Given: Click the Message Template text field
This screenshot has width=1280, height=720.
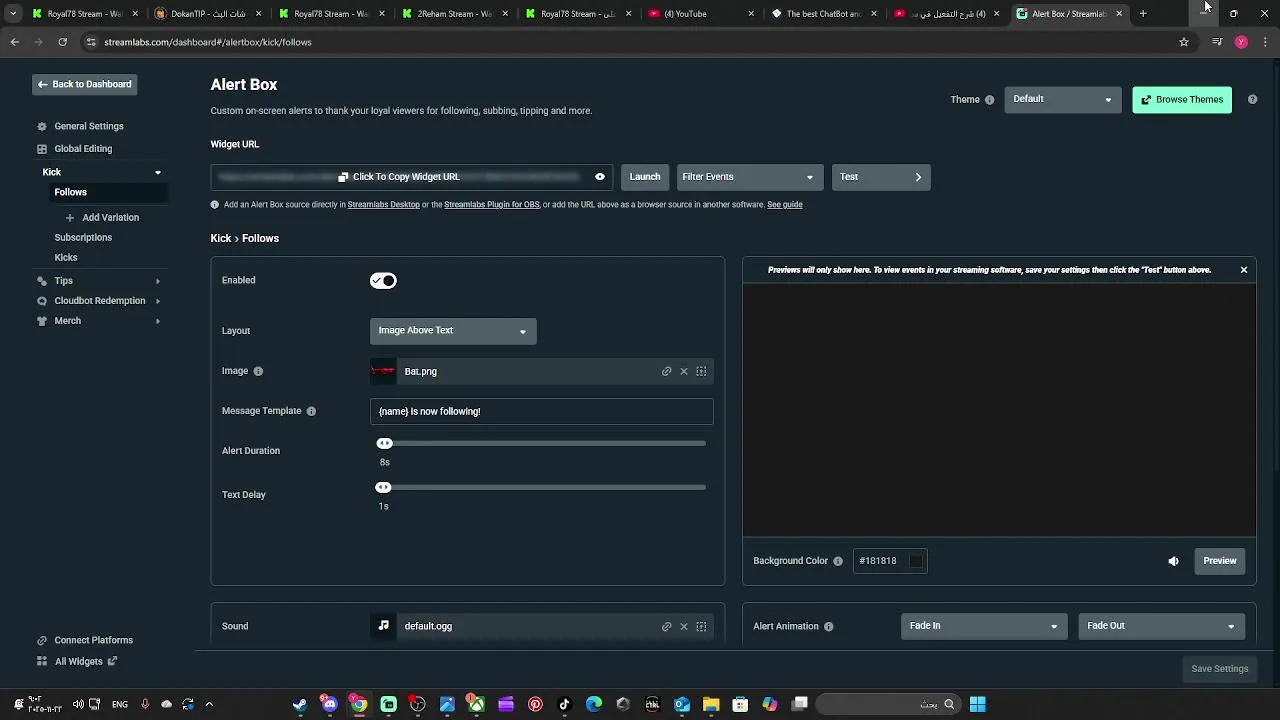Looking at the screenshot, I should point(542,411).
